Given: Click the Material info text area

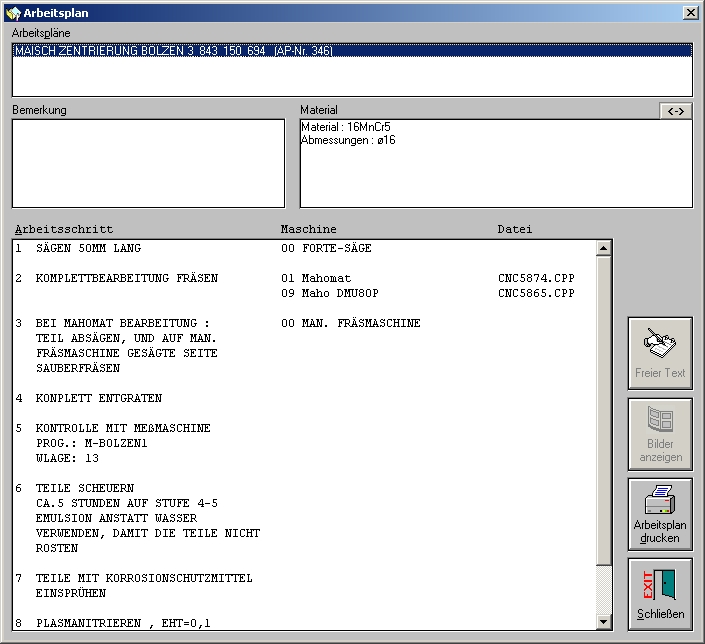Looking at the screenshot, I should click(495, 163).
